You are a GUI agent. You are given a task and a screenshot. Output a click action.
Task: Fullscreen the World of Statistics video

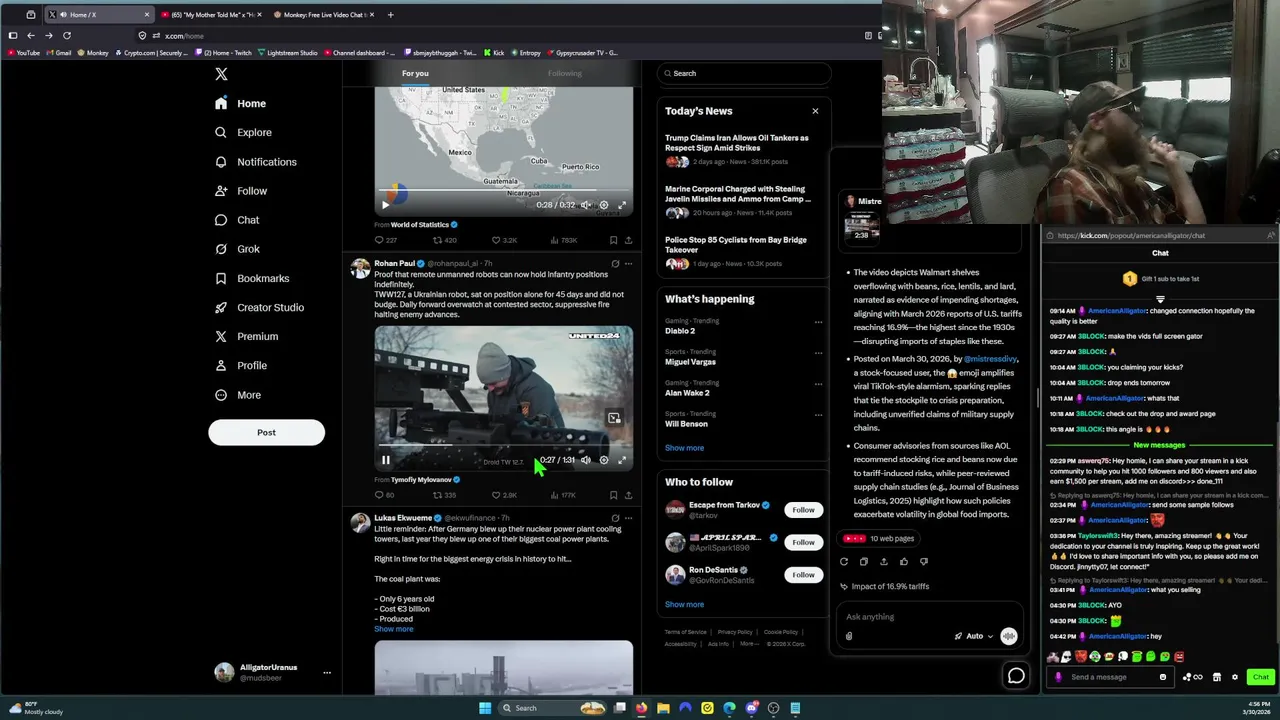point(622,205)
